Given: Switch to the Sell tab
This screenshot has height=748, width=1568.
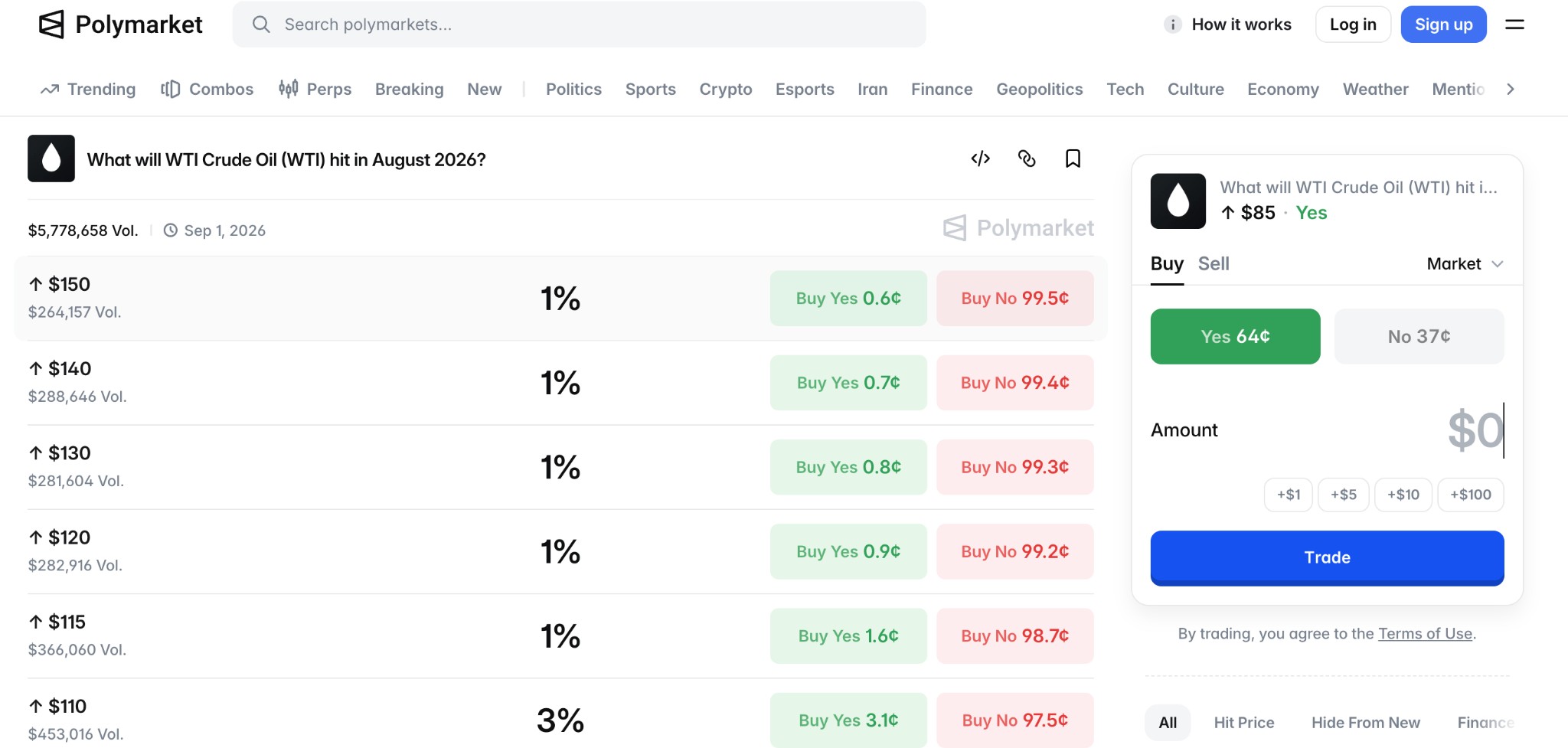Looking at the screenshot, I should tap(1214, 264).
